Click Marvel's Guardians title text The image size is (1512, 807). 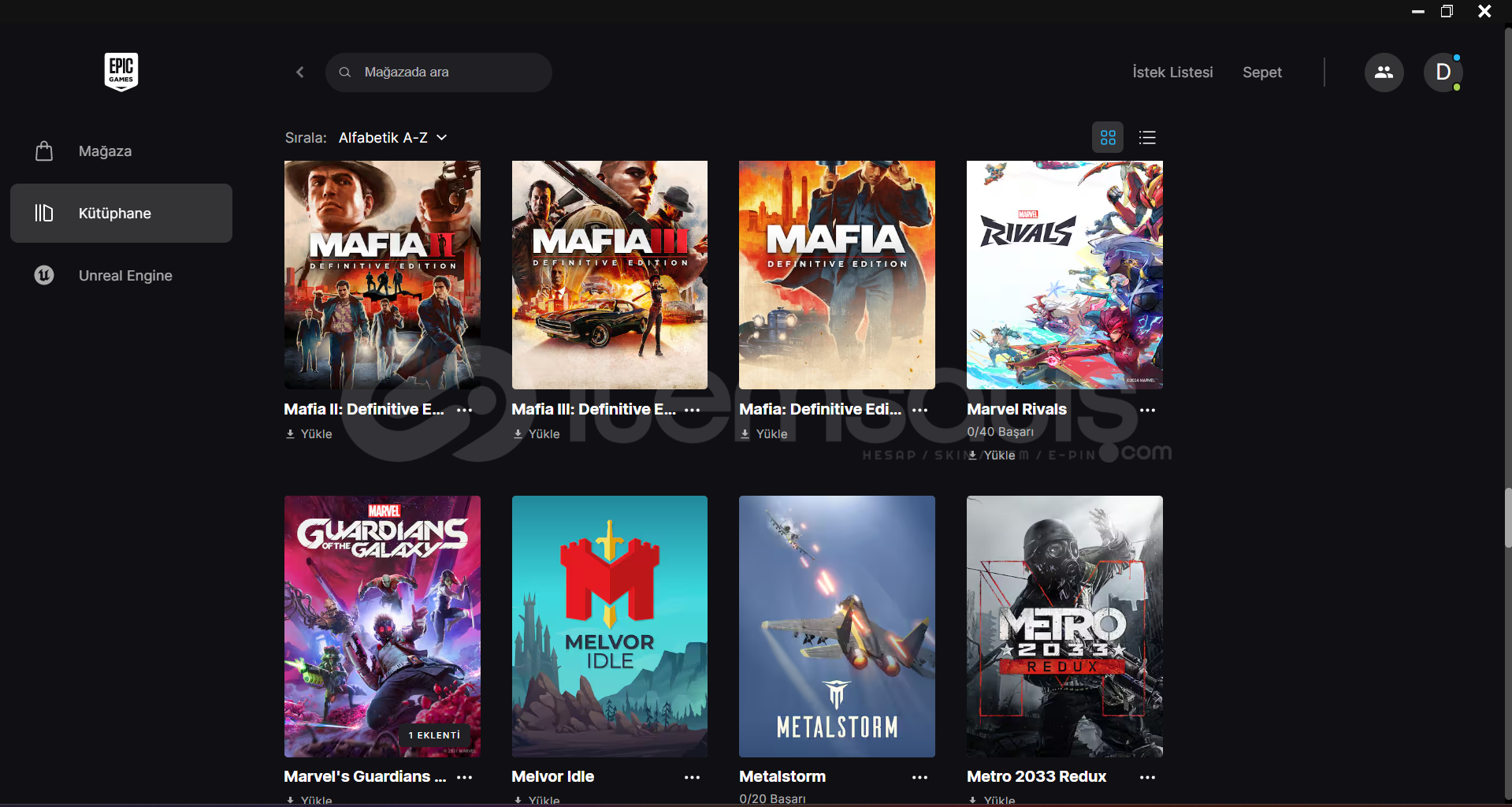pyautogui.click(x=365, y=777)
